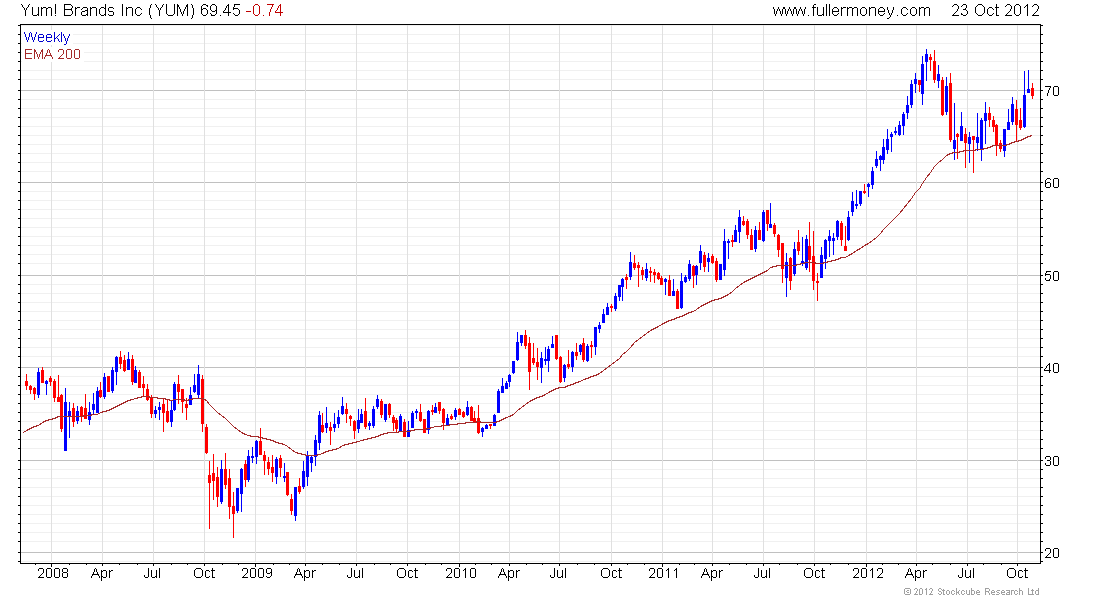Click the 2008 year label on time axis
1100x600 pixels.
pos(53,573)
